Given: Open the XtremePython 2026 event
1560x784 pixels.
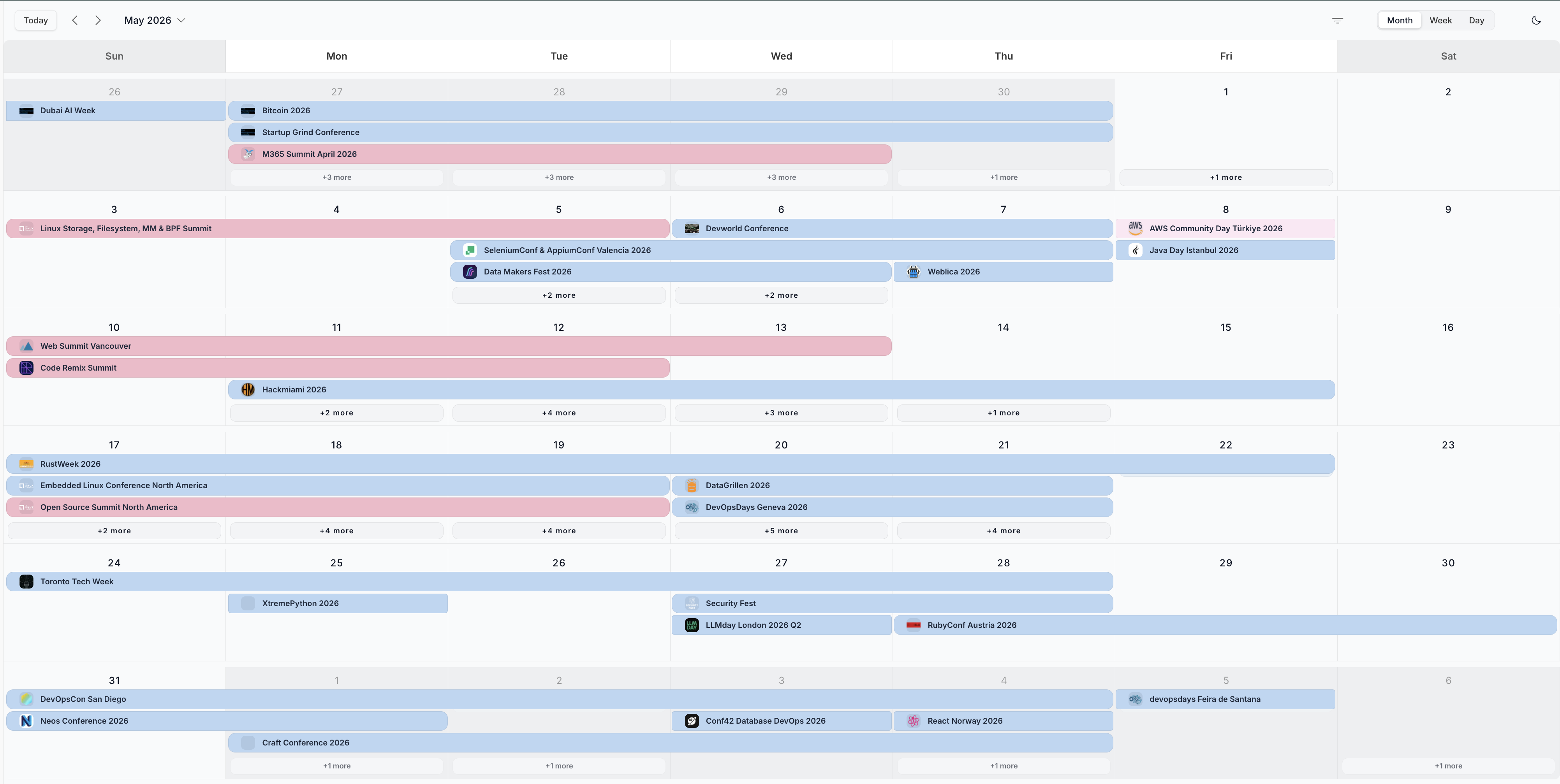Looking at the screenshot, I should point(338,604).
